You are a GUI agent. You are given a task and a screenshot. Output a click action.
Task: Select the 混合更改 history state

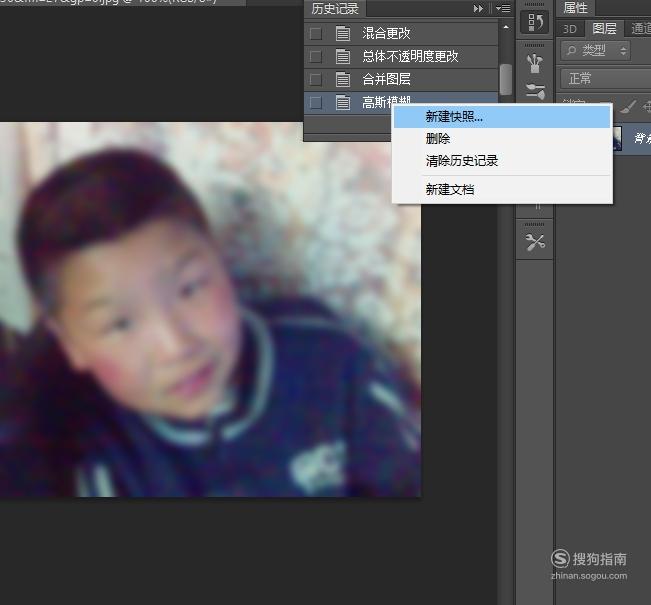(x=401, y=33)
